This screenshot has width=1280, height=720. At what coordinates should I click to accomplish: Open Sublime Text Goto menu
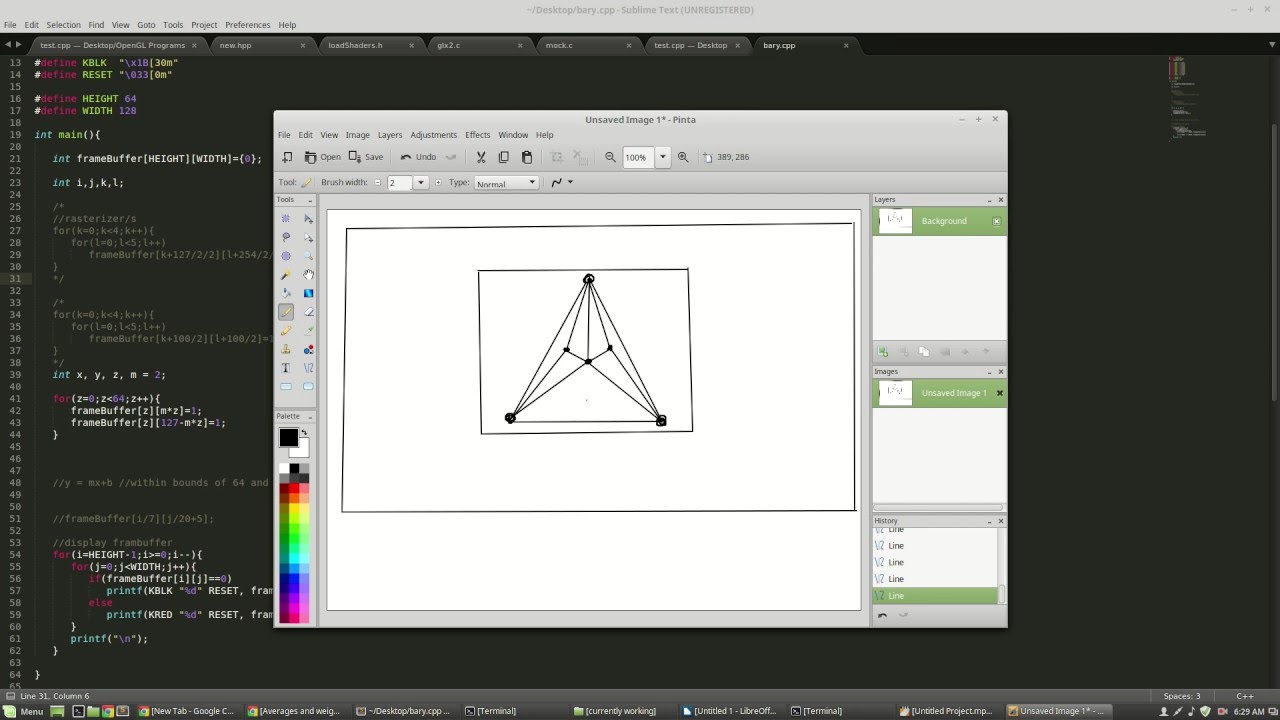click(146, 24)
